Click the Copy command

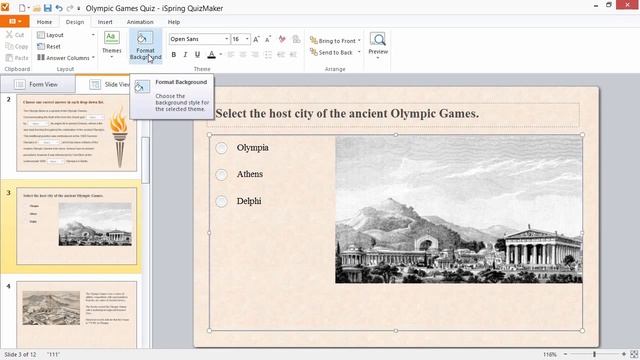17,46
